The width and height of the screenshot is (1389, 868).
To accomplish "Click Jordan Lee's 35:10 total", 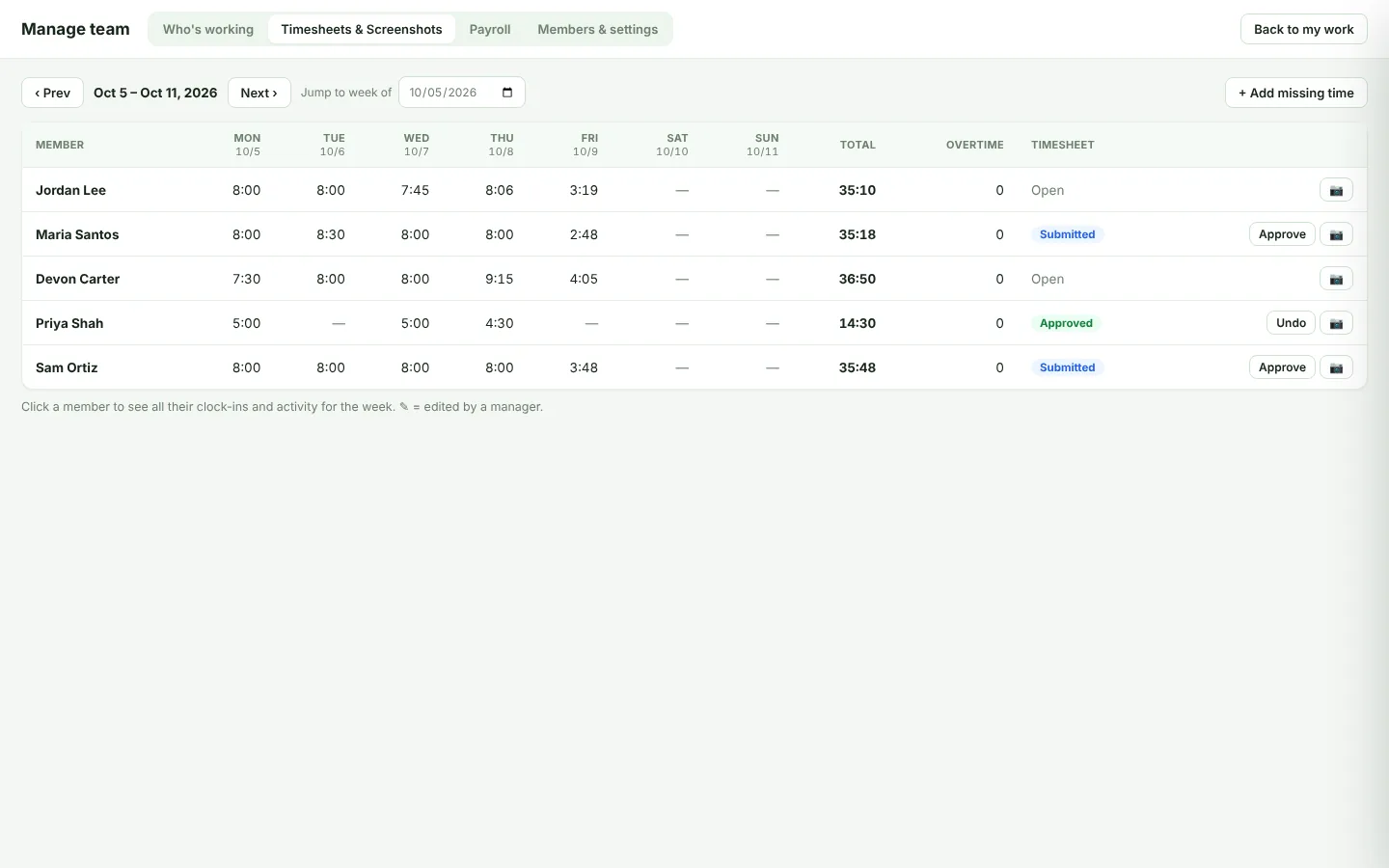I will coord(858,190).
